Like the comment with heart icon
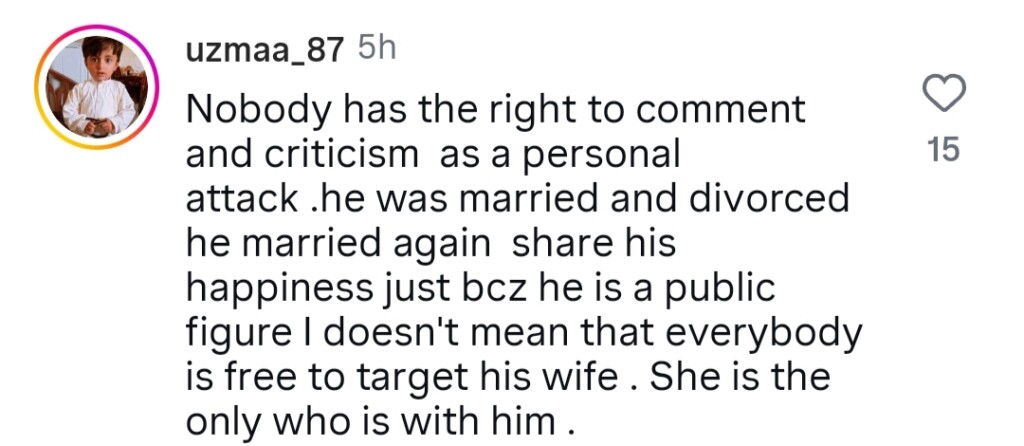This screenshot has width=1024, height=446. point(943,96)
